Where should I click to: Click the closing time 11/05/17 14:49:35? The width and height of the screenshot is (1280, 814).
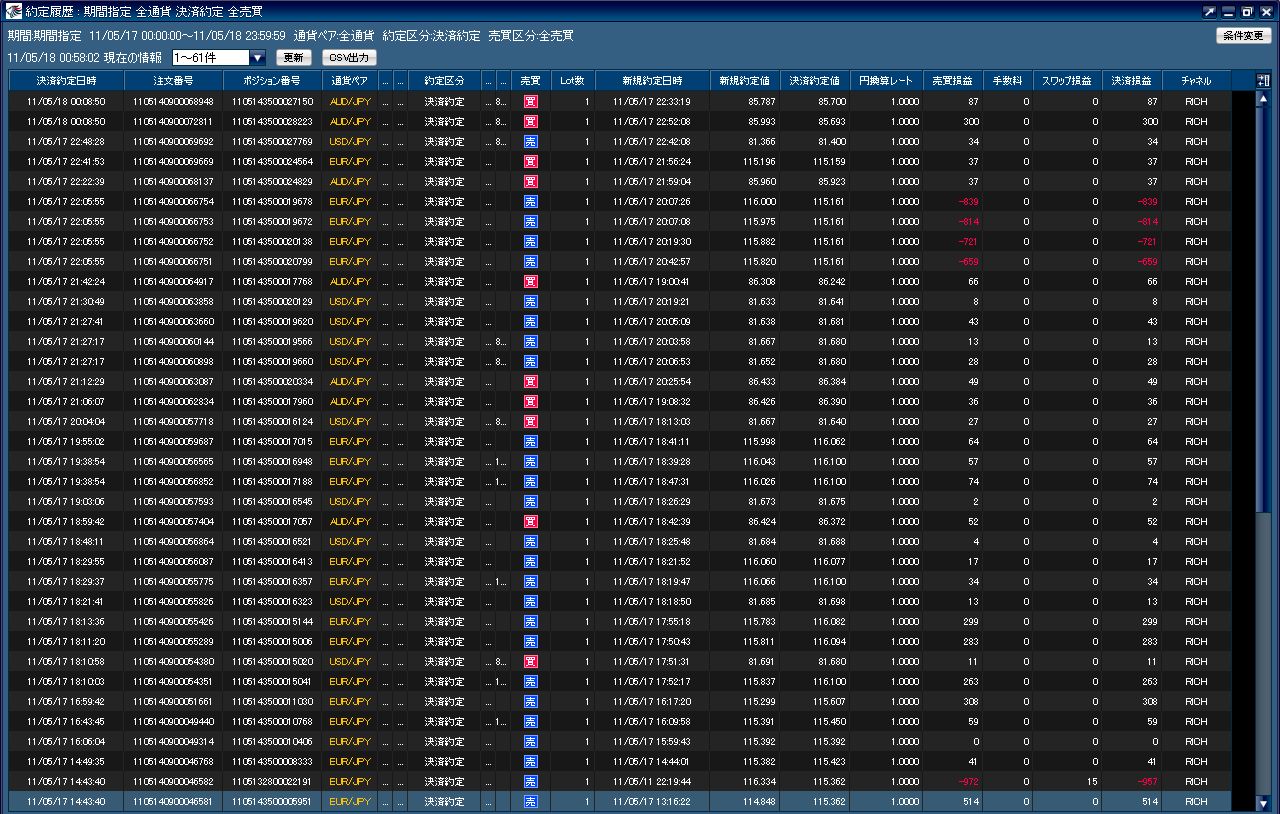(66, 762)
